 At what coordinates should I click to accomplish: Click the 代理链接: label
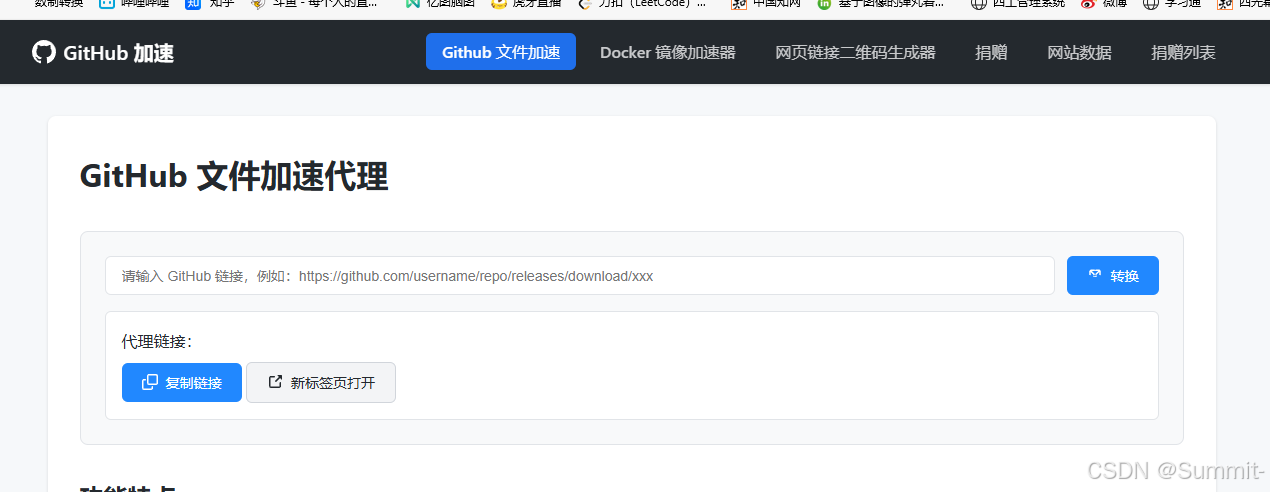[x=157, y=341]
